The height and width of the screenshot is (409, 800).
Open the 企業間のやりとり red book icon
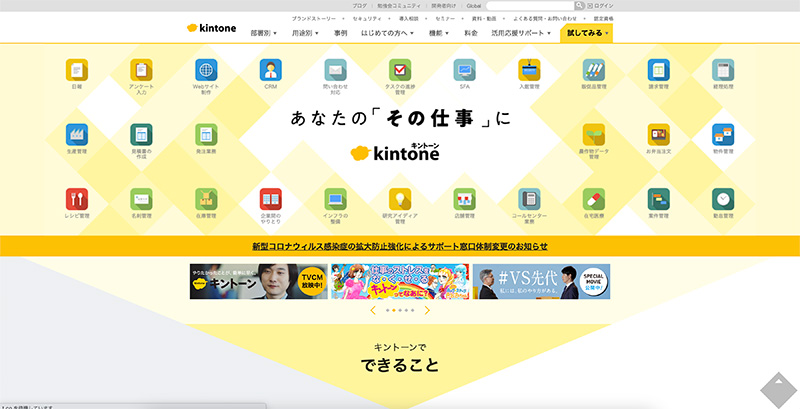pos(270,199)
